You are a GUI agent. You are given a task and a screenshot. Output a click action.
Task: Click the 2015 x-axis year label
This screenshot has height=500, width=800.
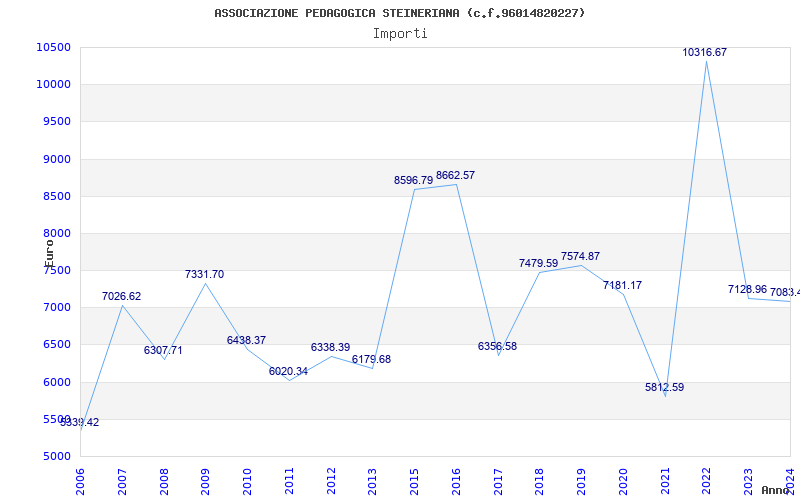point(415,482)
